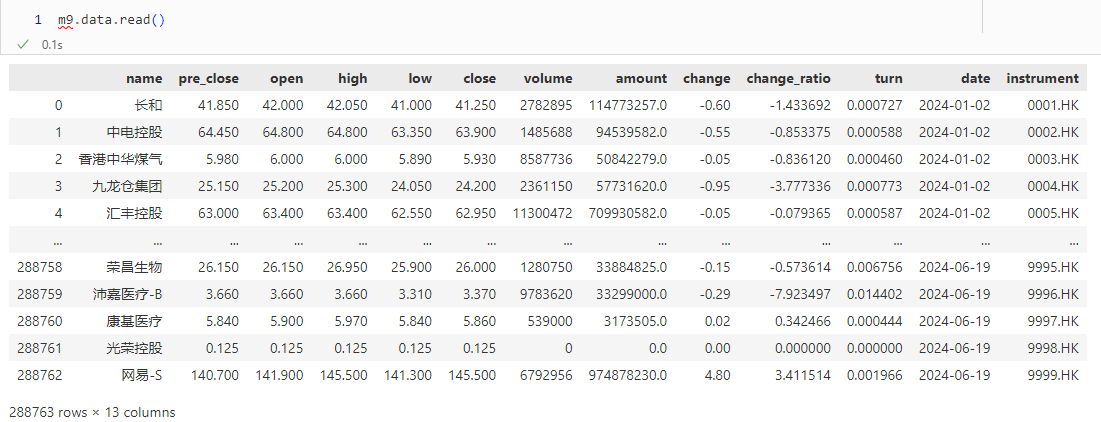Viewport: 1101px width, 422px height.
Task: Select the 'instrument' column header
Action: coord(1042,78)
